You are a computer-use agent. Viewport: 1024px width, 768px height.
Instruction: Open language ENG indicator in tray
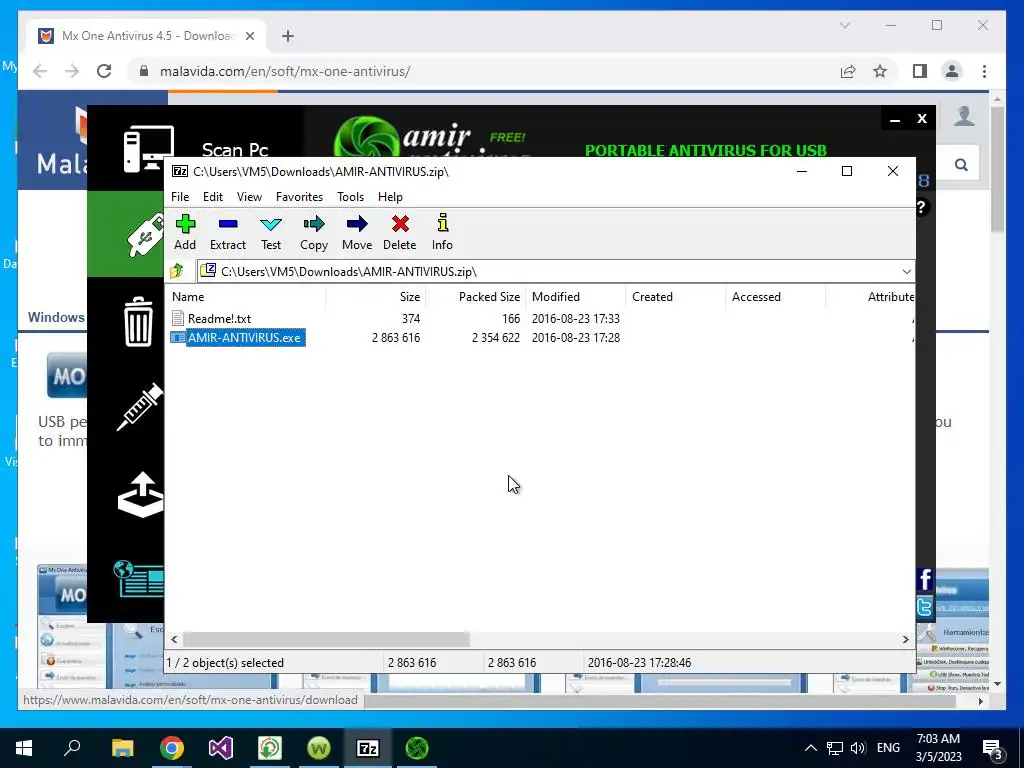pos(888,748)
